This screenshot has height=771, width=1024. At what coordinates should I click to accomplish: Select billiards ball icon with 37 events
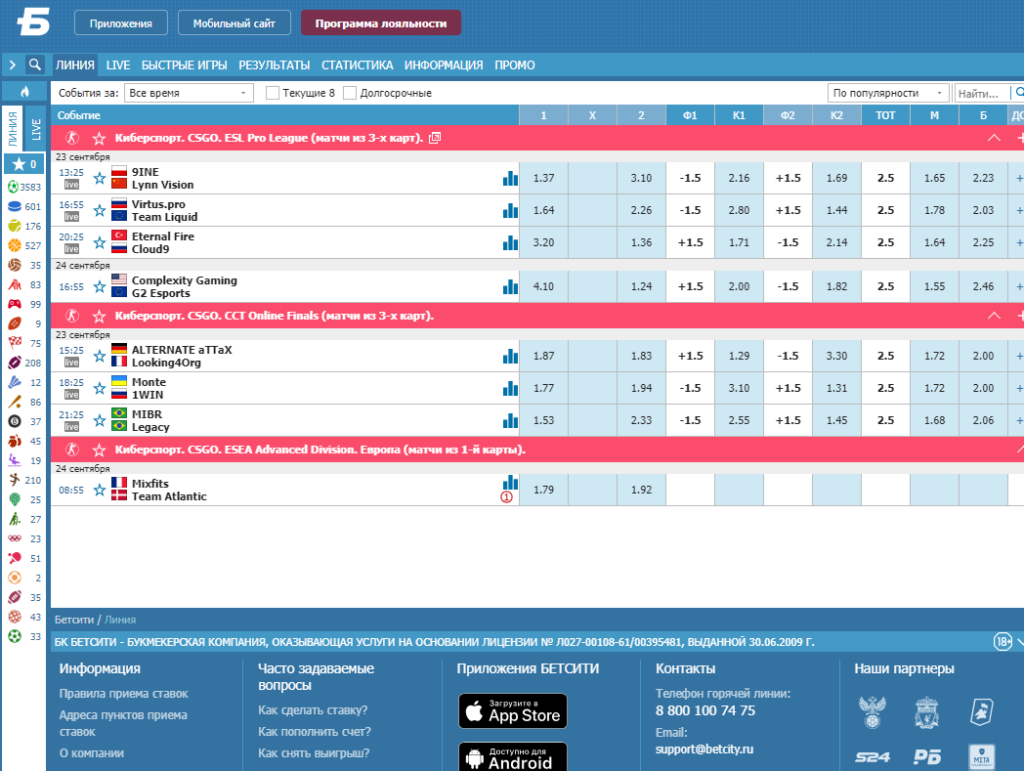click(14, 421)
